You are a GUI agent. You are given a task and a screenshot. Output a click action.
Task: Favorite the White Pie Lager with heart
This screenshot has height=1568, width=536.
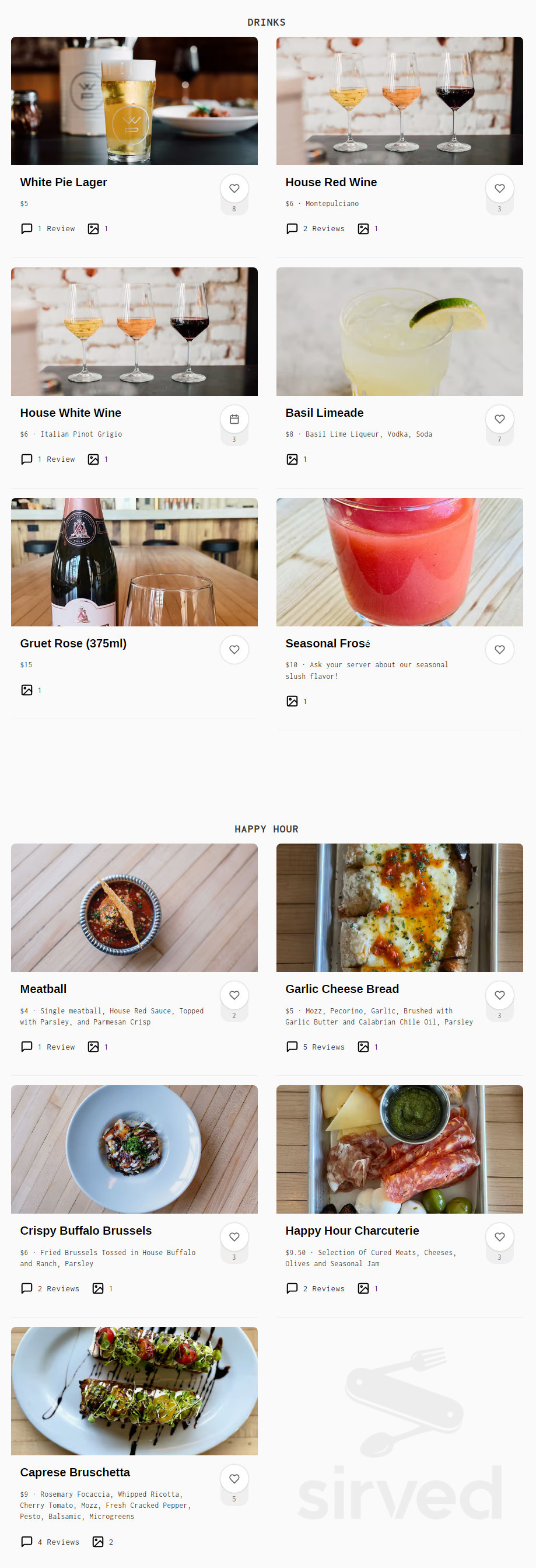(x=234, y=189)
